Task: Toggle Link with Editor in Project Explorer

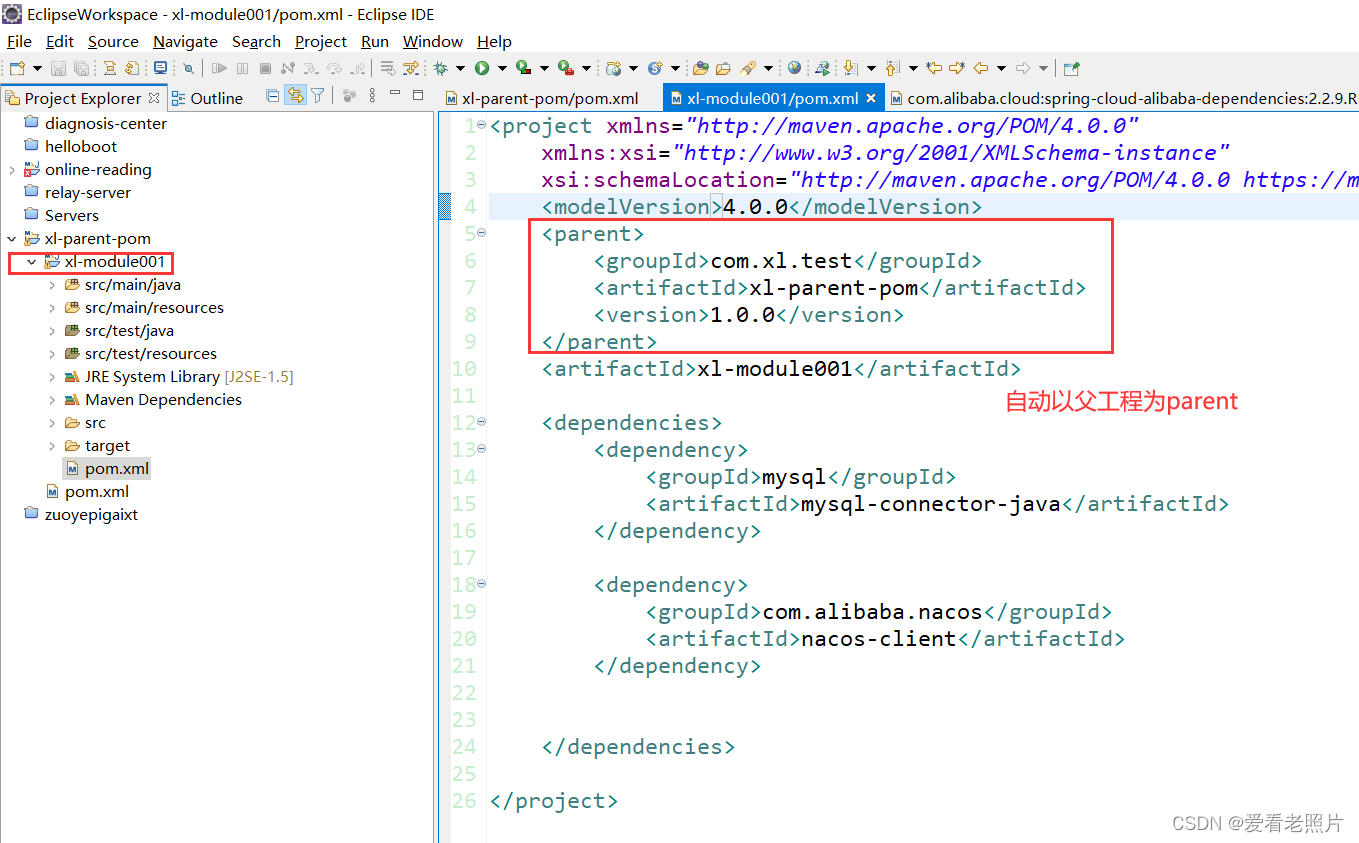Action: [x=295, y=96]
